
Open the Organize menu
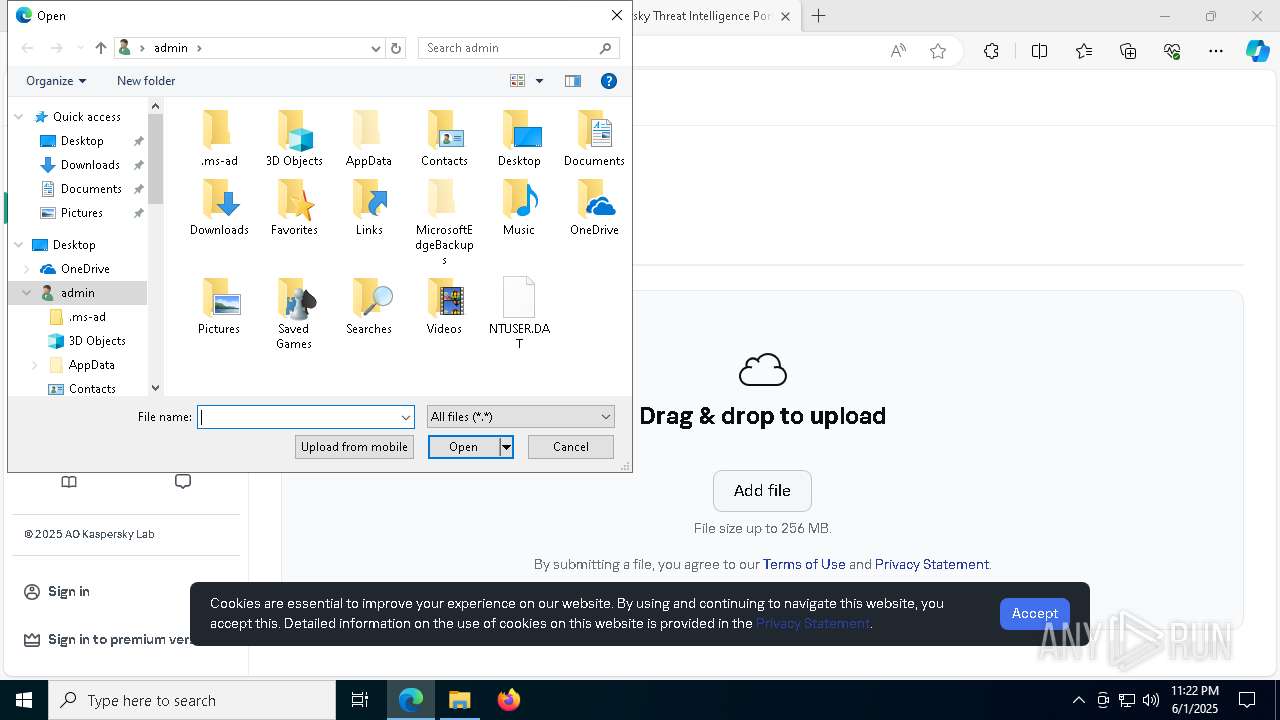(56, 81)
